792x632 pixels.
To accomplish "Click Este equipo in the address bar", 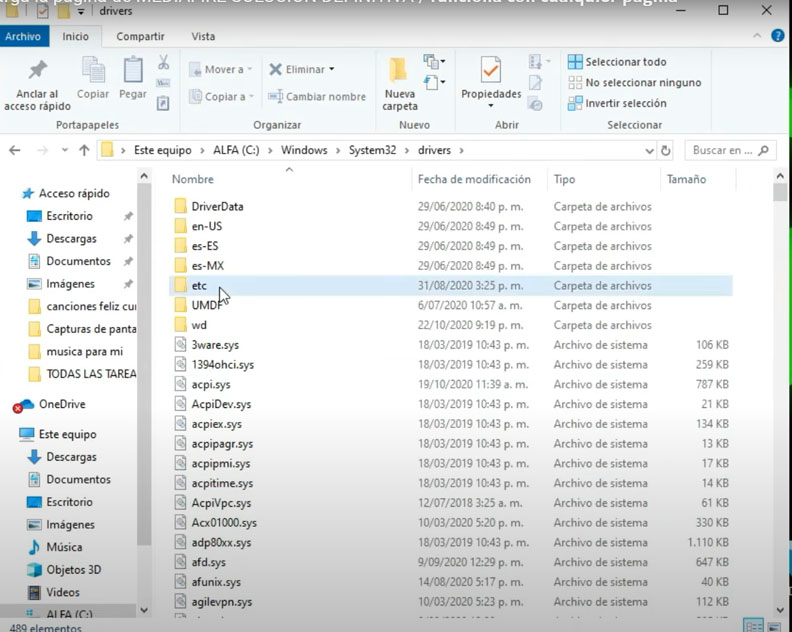I will (163, 150).
